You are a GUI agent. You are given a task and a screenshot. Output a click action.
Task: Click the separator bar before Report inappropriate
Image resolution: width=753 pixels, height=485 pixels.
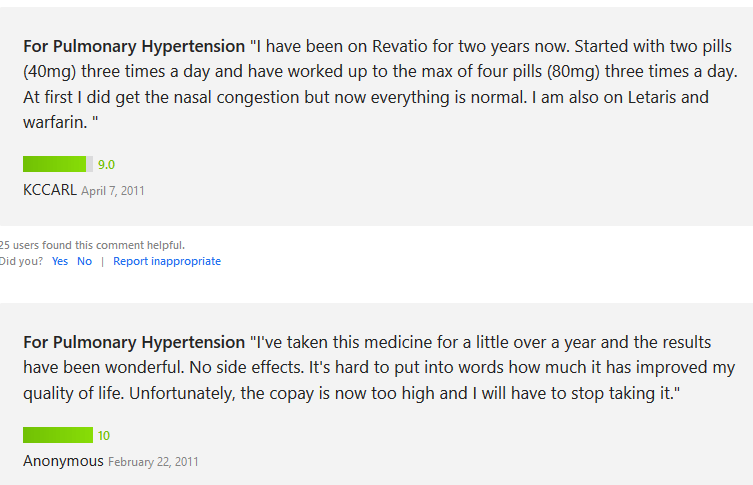[x=102, y=262]
